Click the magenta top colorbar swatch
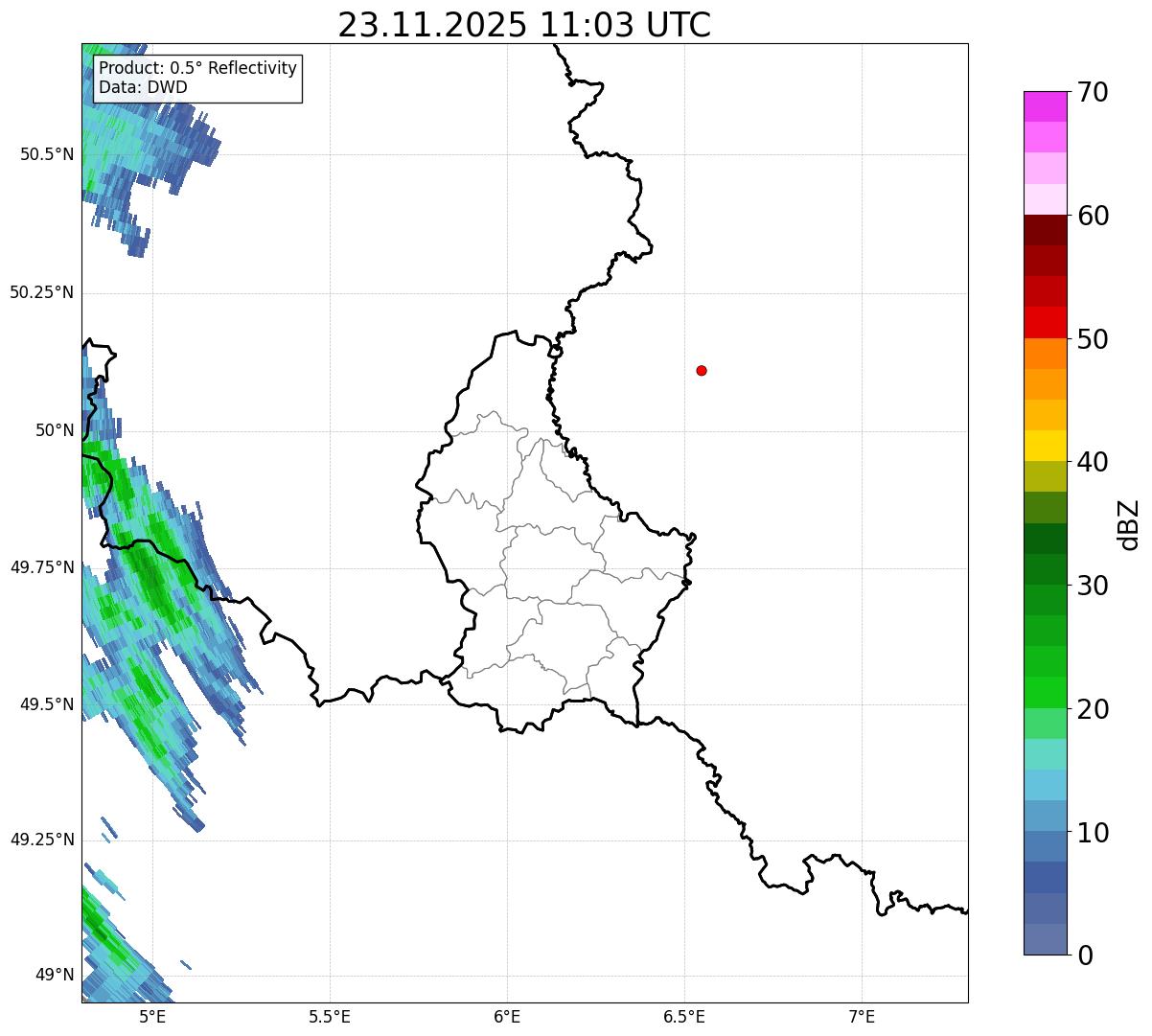This screenshot has width=1152, height=1036. (1045, 106)
